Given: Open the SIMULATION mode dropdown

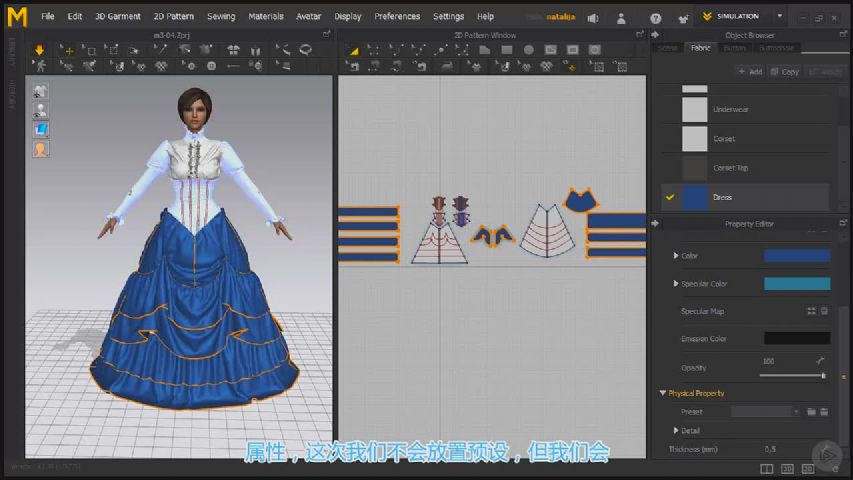Looking at the screenshot, I should [780, 16].
